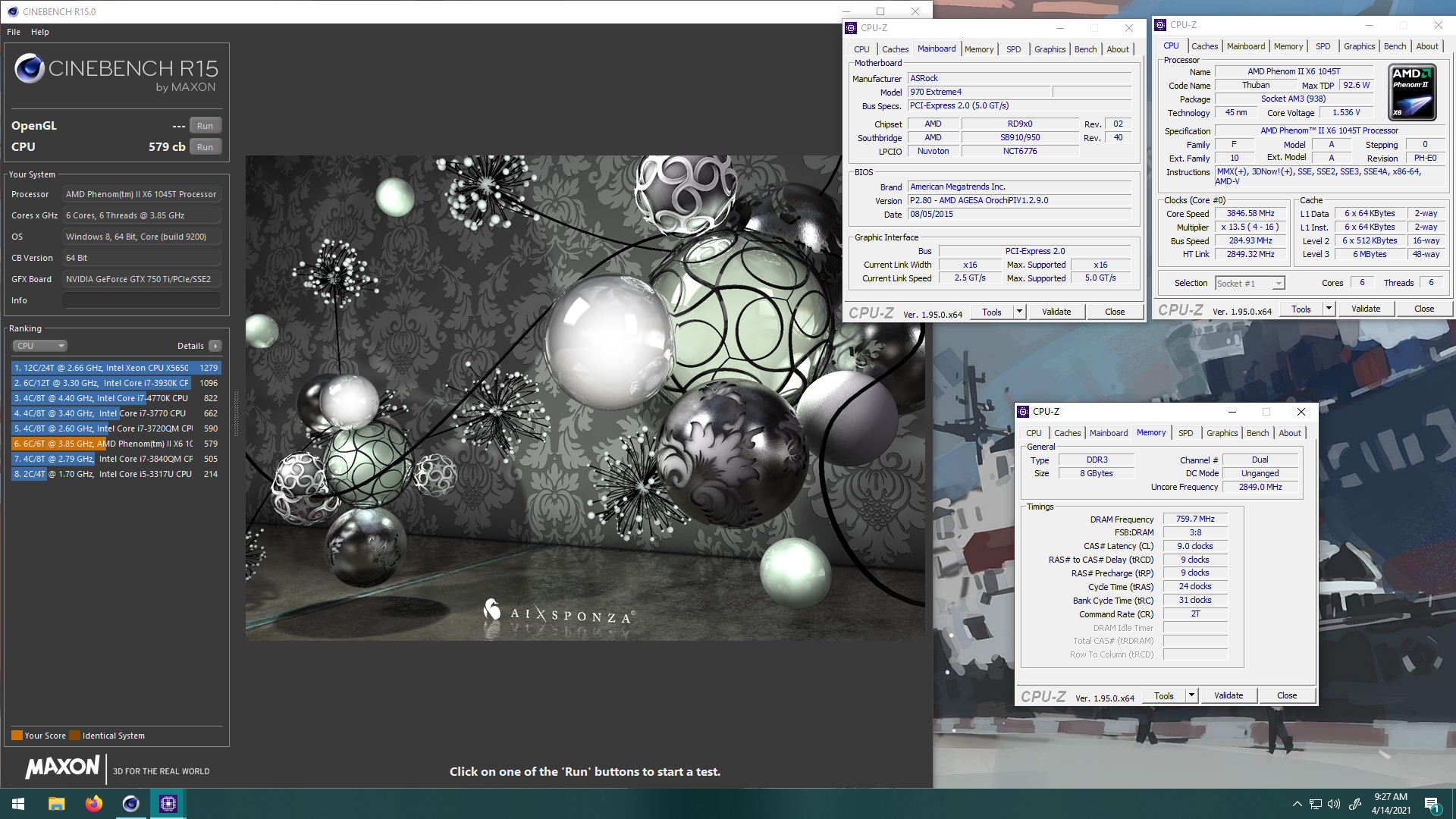This screenshot has height=819, width=1456.
Task: Open Bench tab in CPU tab CPU-Z window
Action: click(x=1395, y=46)
